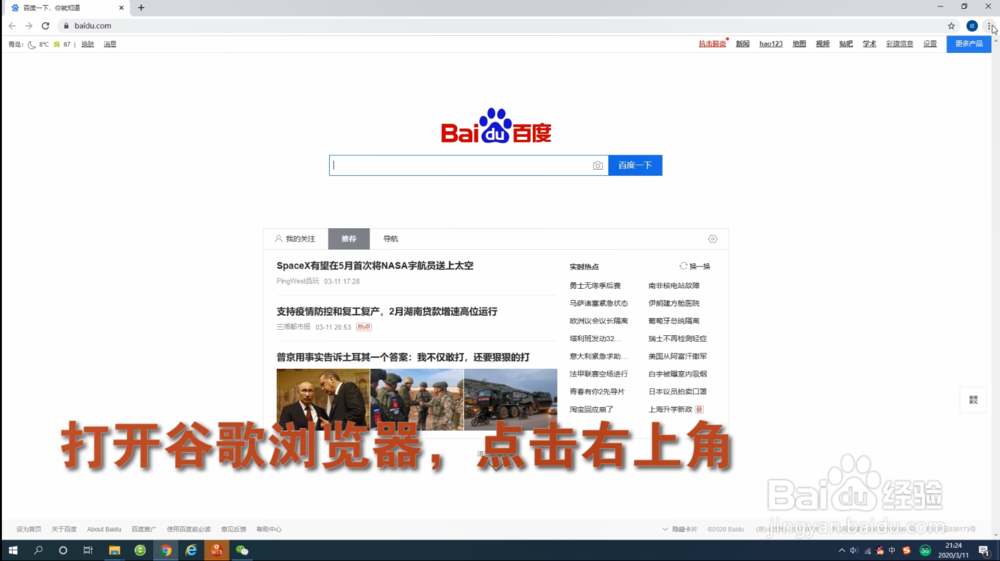Click the Baidu logo
Viewport: 1000px width, 561px height.
pyautogui.click(x=496, y=126)
